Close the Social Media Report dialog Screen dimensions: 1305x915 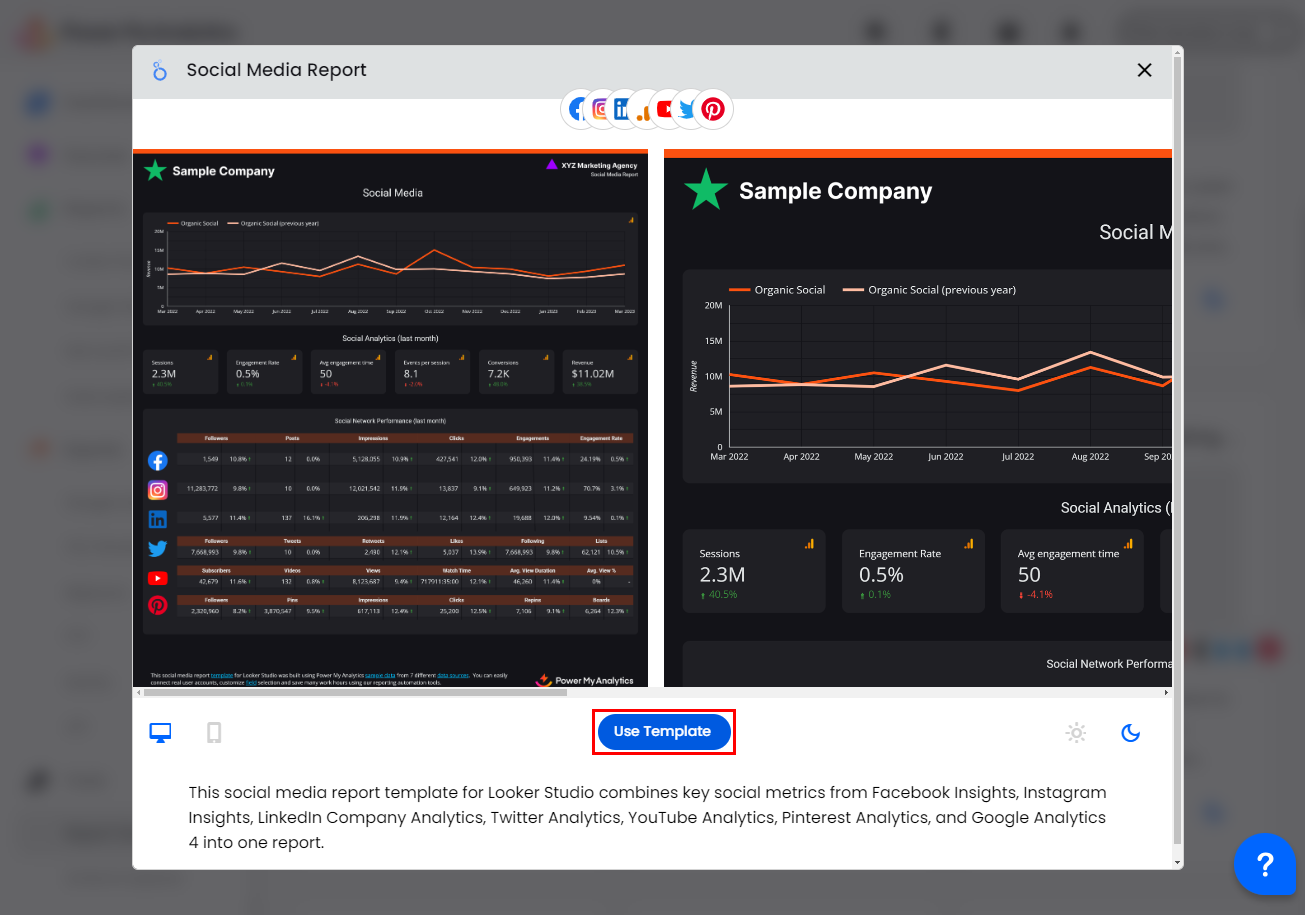pyautogui.click(x=1144, y=70)
